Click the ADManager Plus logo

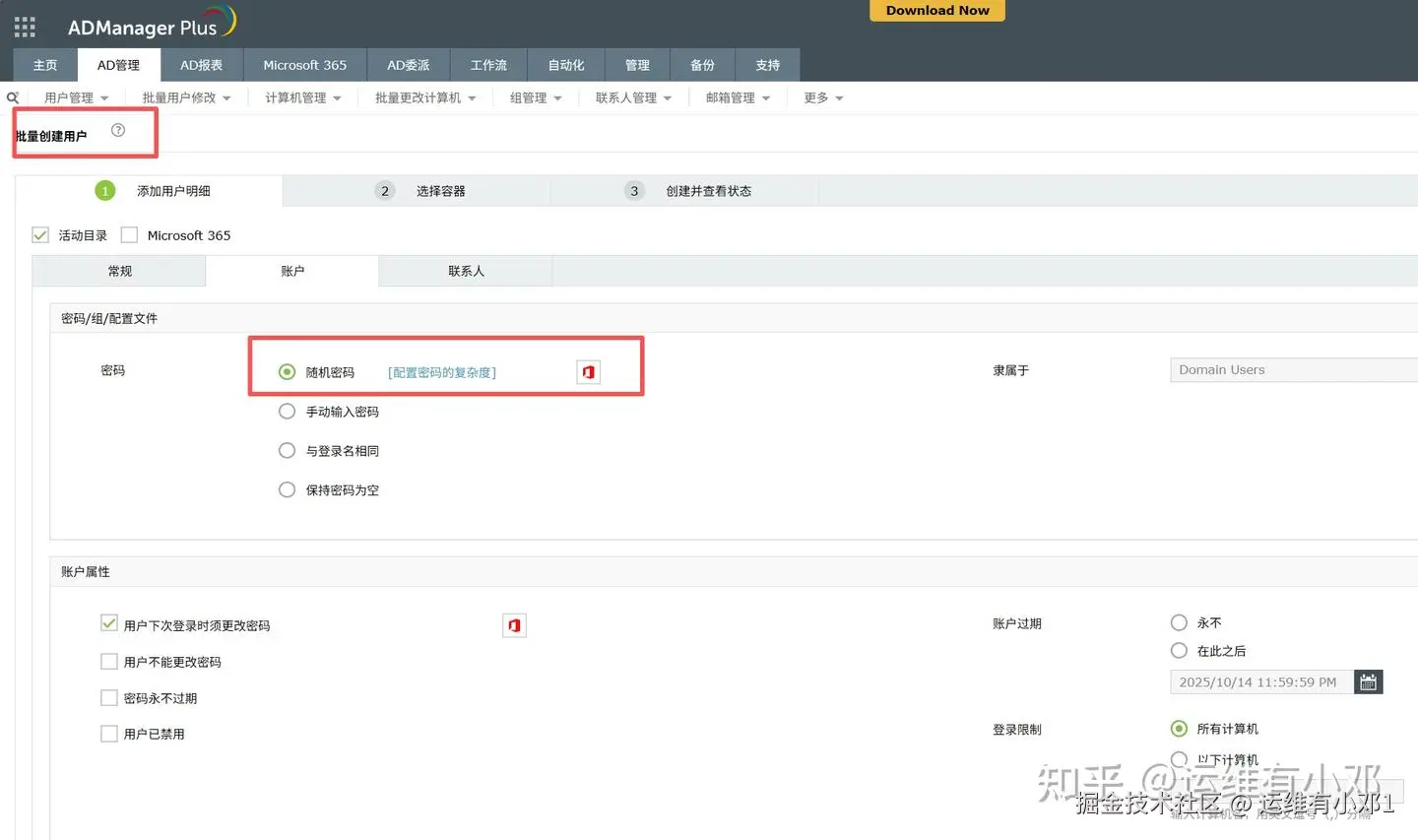pyautogui.click(x=151, y=25)
